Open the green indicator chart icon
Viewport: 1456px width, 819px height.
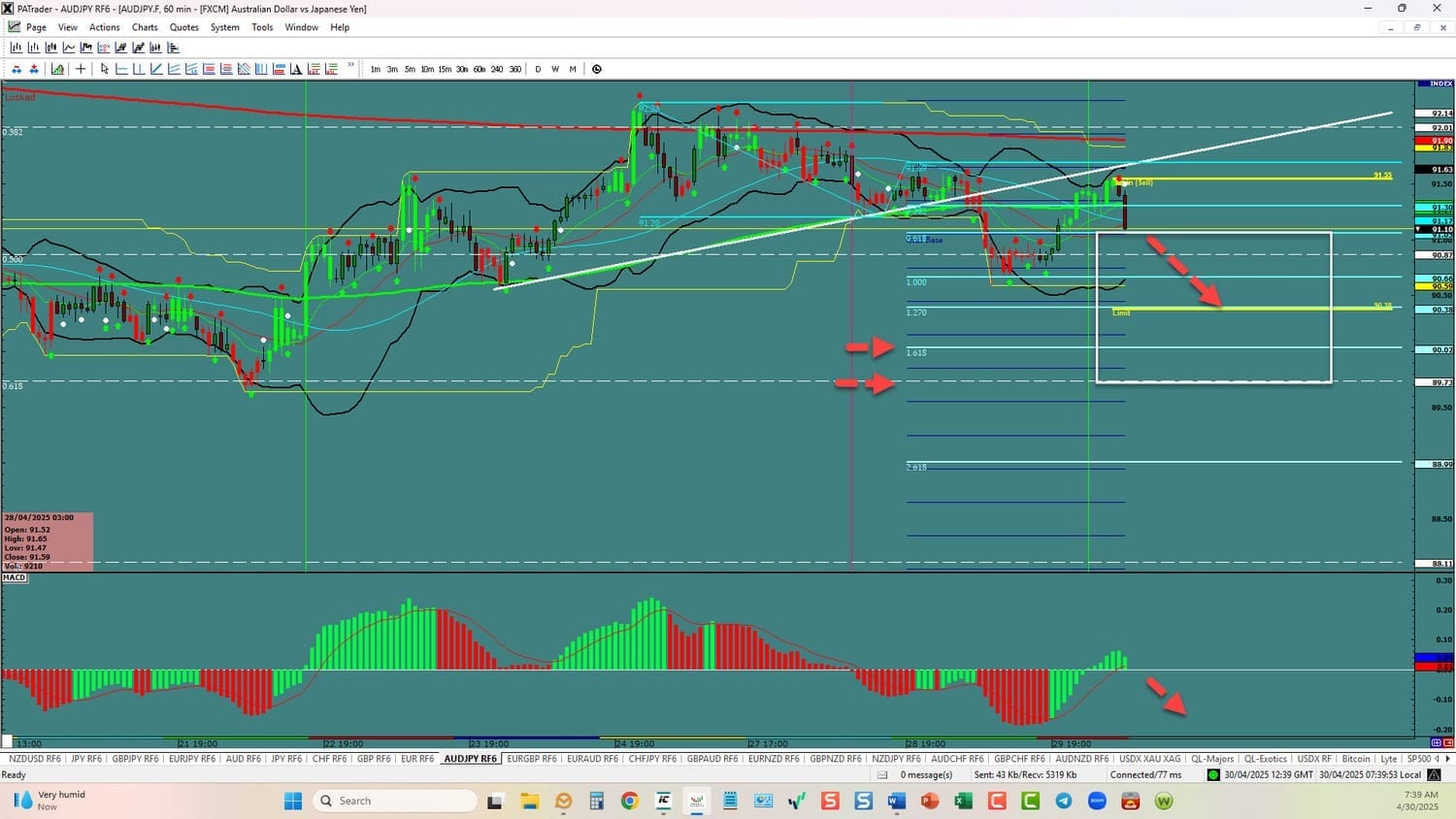pyautogui.click(x=58, y=69)
